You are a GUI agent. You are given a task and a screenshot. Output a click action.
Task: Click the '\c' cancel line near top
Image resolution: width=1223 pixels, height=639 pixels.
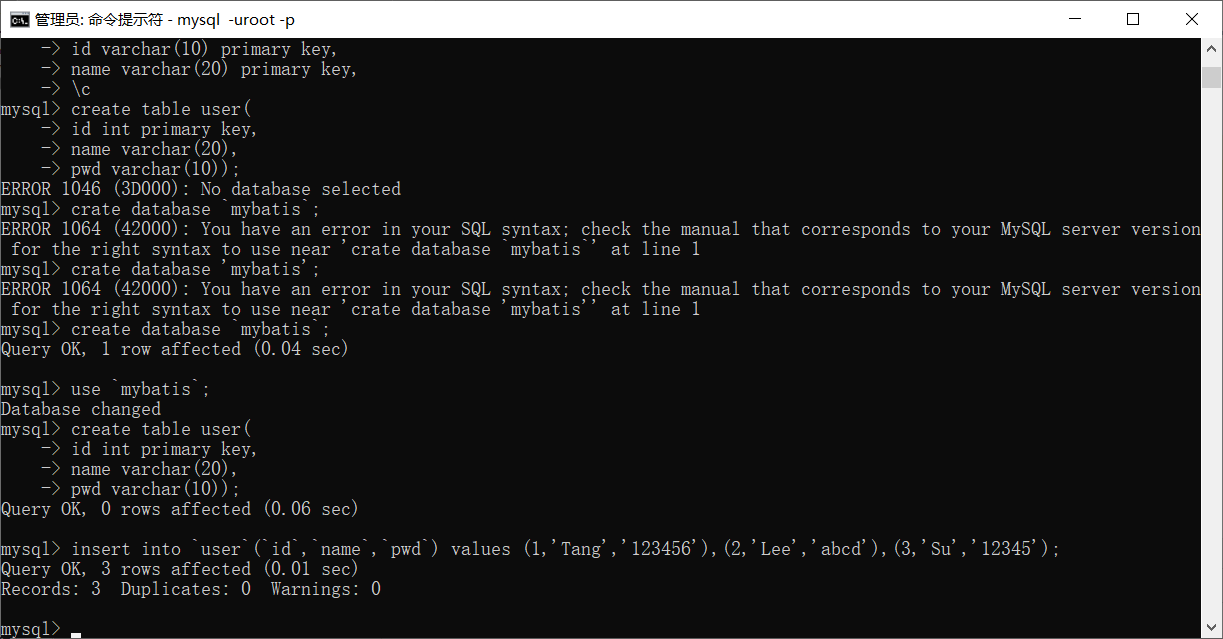(x=81, y=89)
